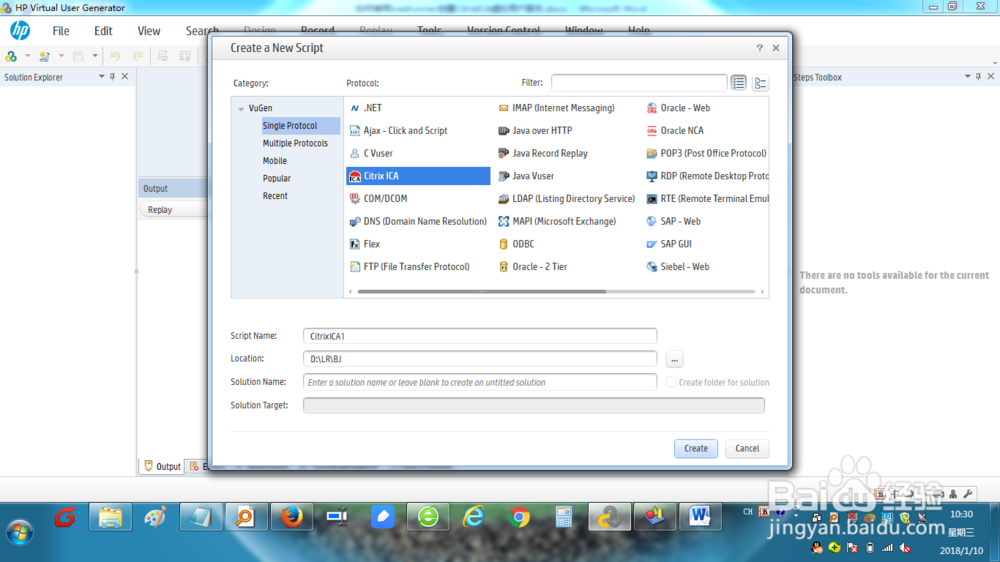Click the Create button
The width and height of the screenshot is (1000, 562).
pyautogui.click(x=696, y=448)
